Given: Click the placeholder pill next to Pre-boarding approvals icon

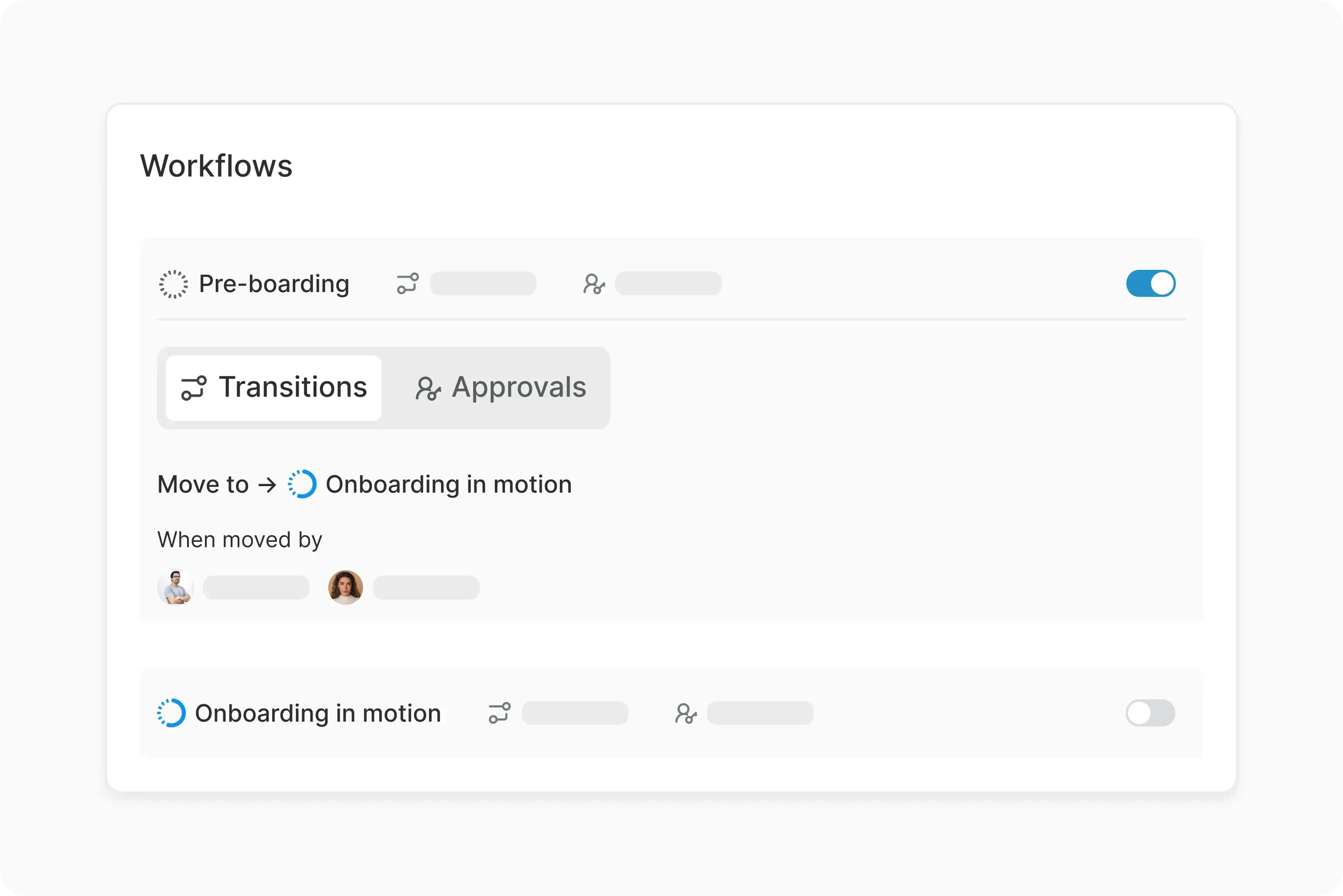Looking at the screenshot, I should click(668, 283).
